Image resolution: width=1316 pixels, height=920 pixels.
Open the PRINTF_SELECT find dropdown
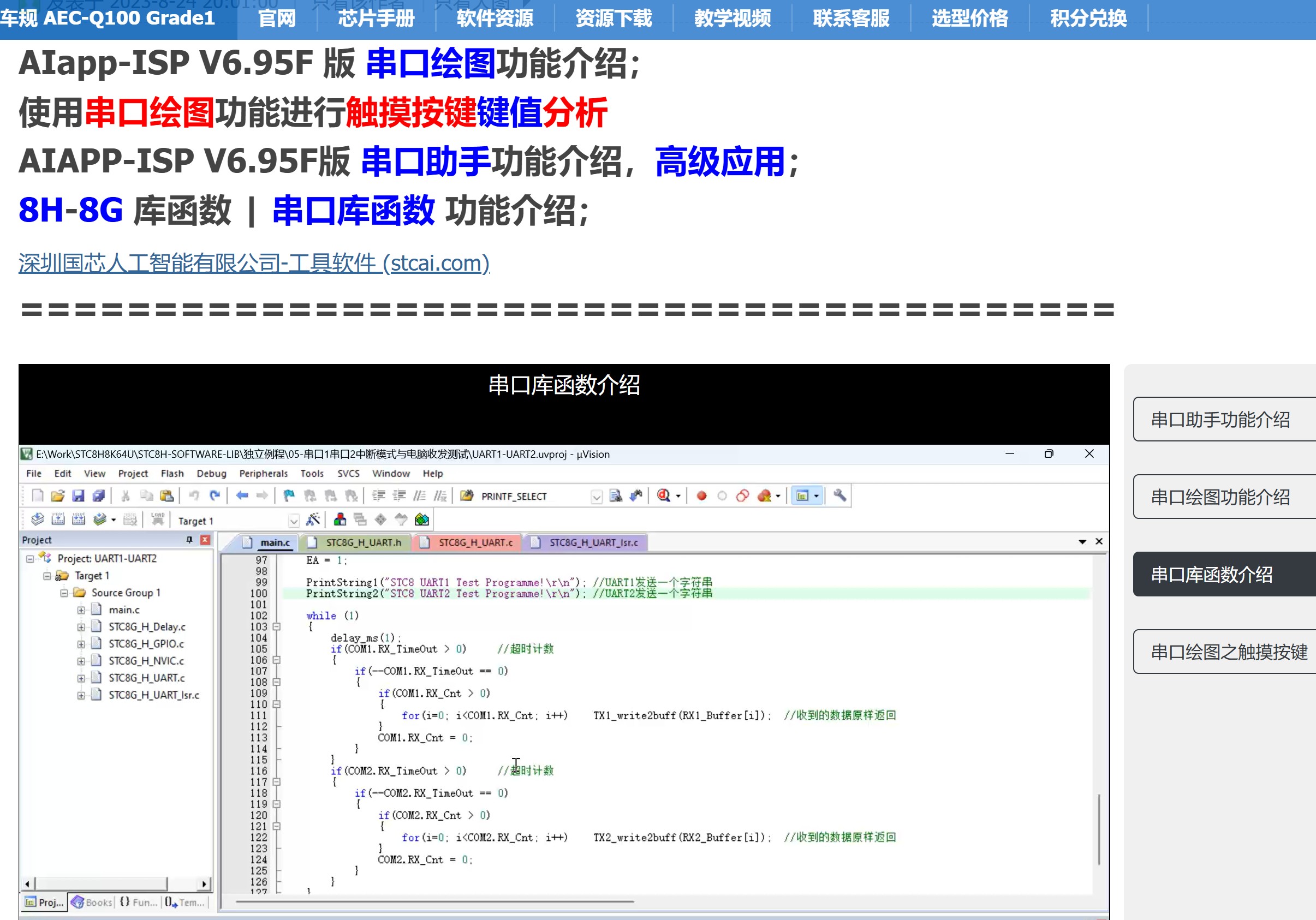pyautogui.click(x=596, y=497)
